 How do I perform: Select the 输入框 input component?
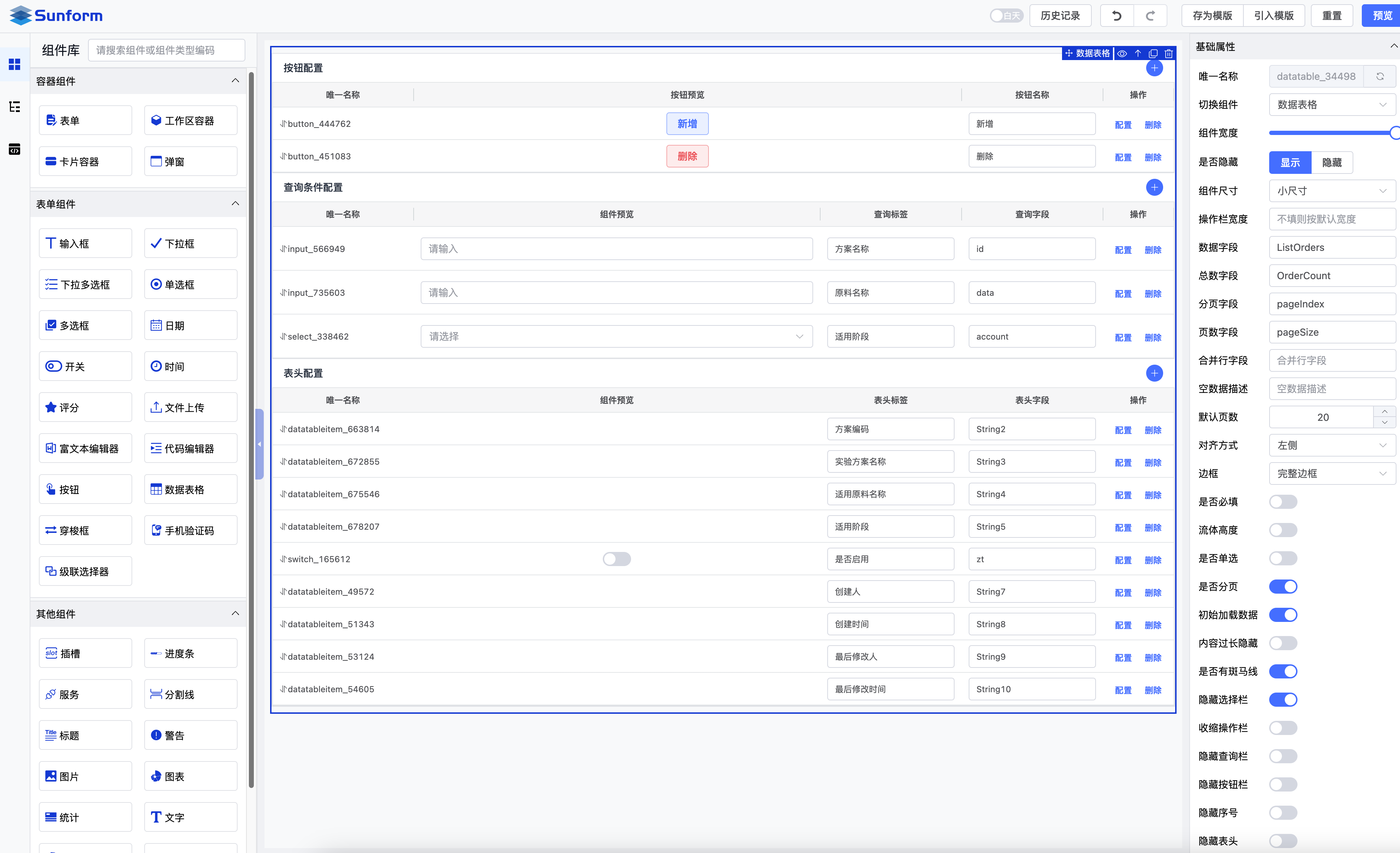click(85, 243)
